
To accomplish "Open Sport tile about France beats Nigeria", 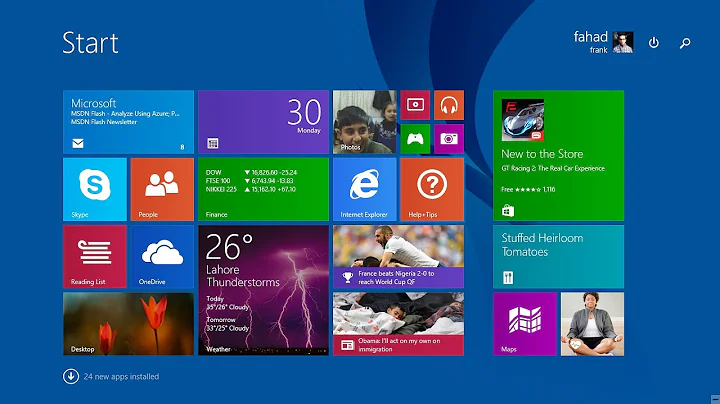I will (x=398, y=257).
